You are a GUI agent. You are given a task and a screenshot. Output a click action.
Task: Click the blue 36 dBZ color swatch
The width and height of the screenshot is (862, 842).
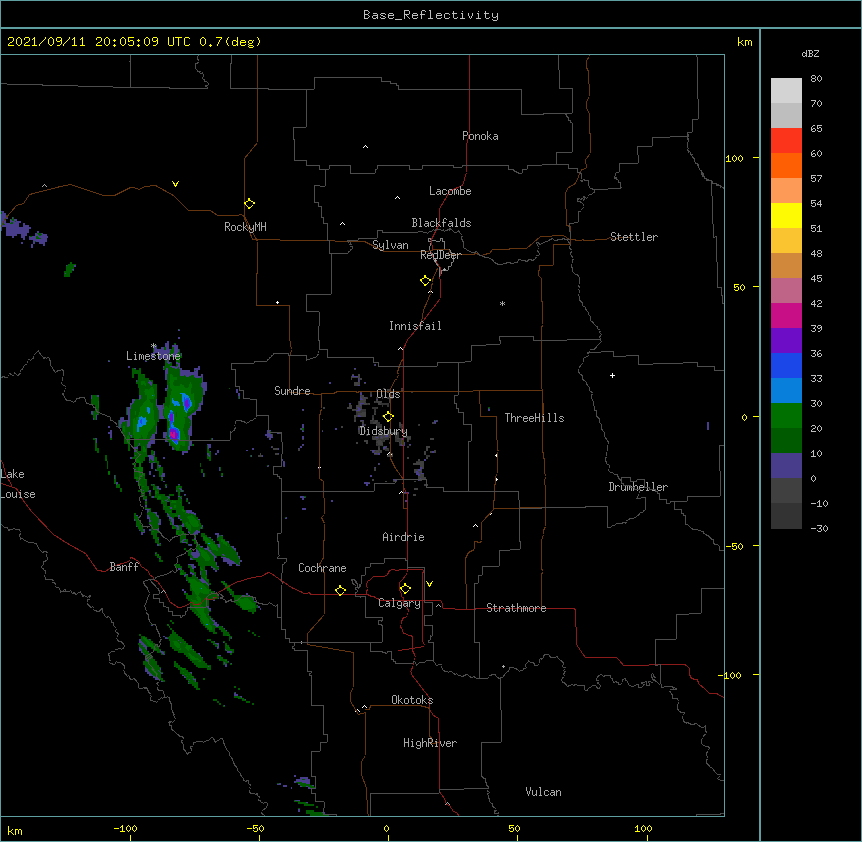coord(786,365)
